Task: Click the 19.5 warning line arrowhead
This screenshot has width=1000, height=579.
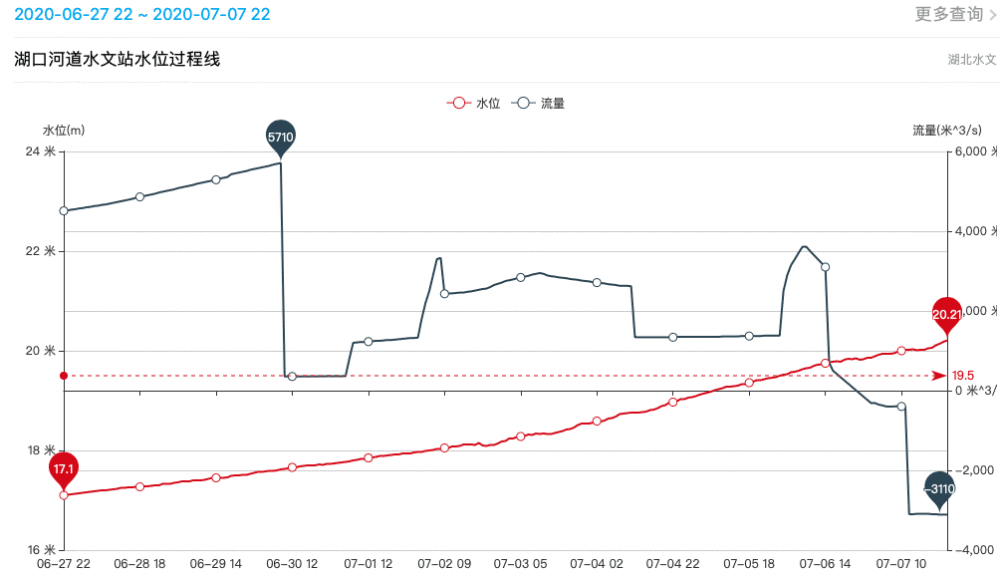Action: pyautogui.click(x=938, y=376)
